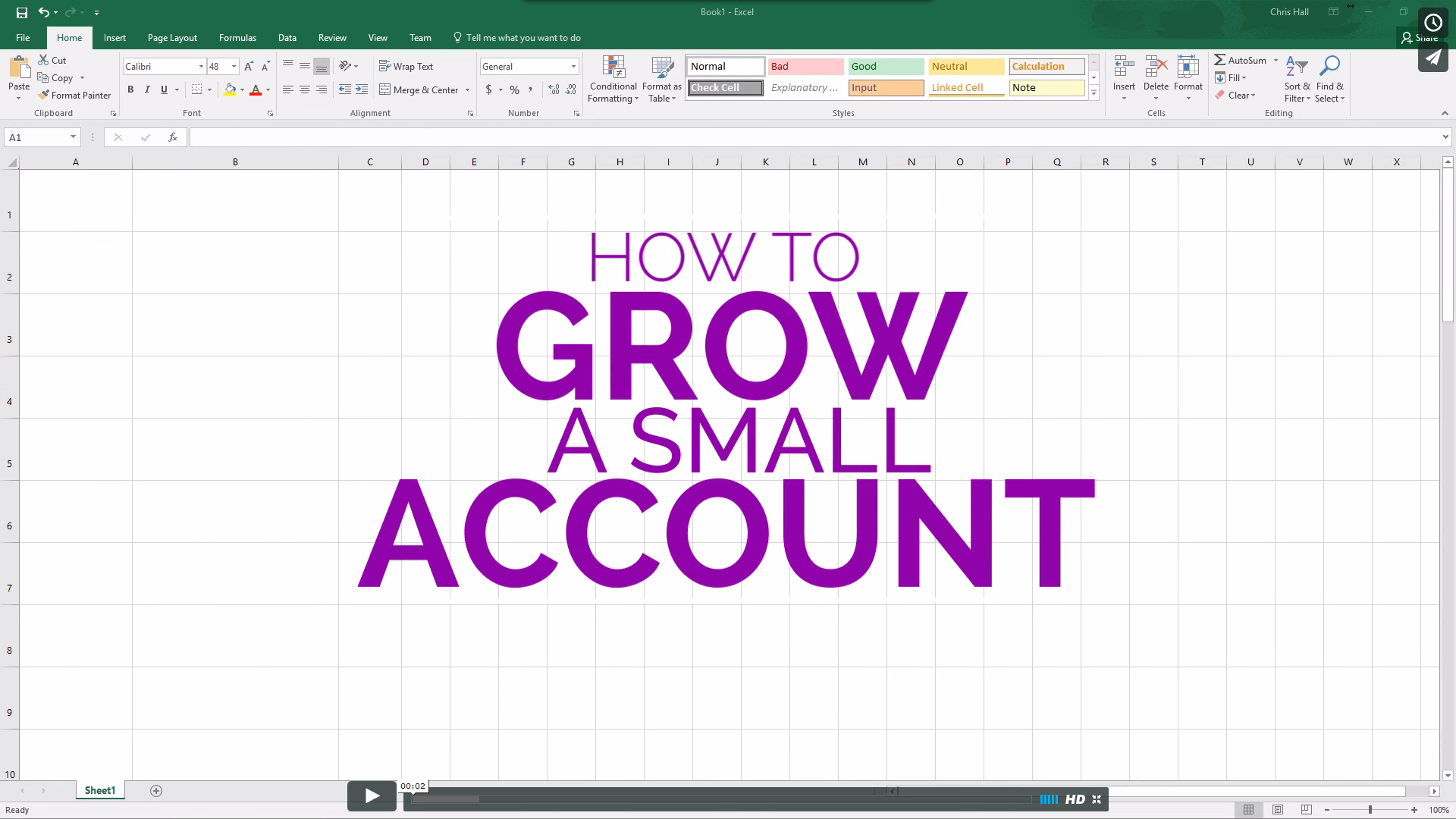Select the Sheet1 worksheet tab
Image resolution: width=1456 pixels, height=819 pixels.
click(x=100, y=790)
